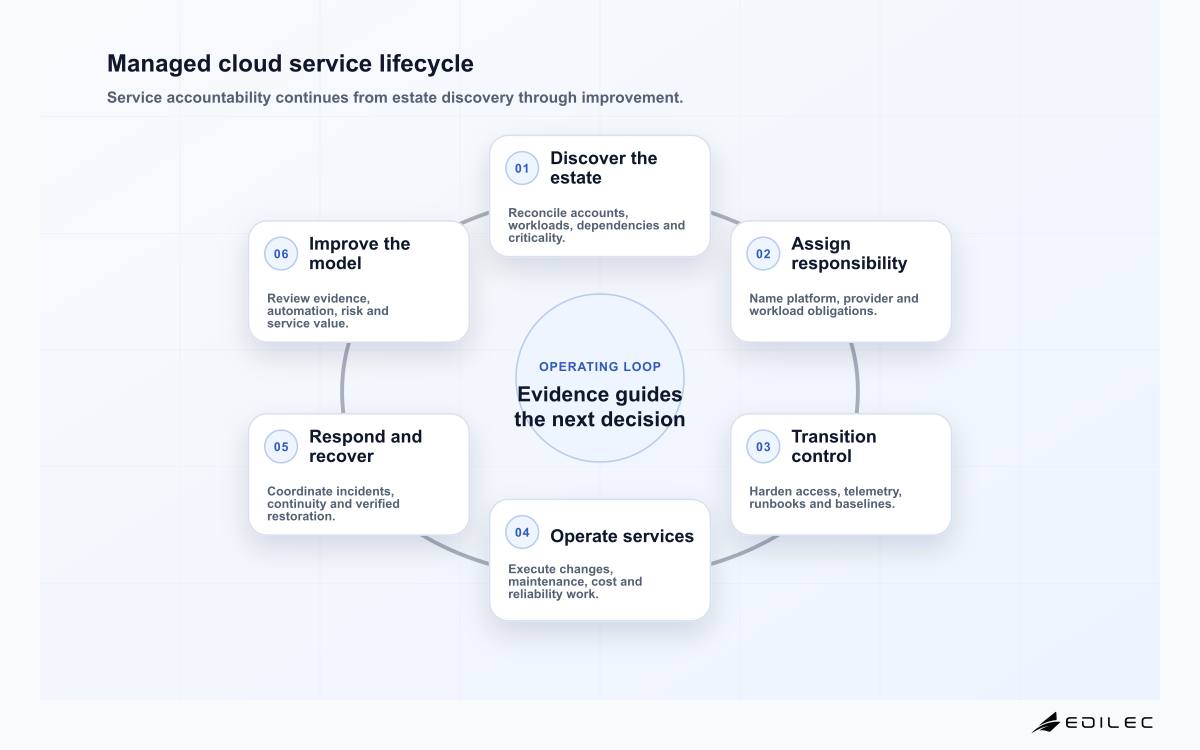Select the 'Operate services' heading
Screen dimensions: 1200x750
(622, 536)
